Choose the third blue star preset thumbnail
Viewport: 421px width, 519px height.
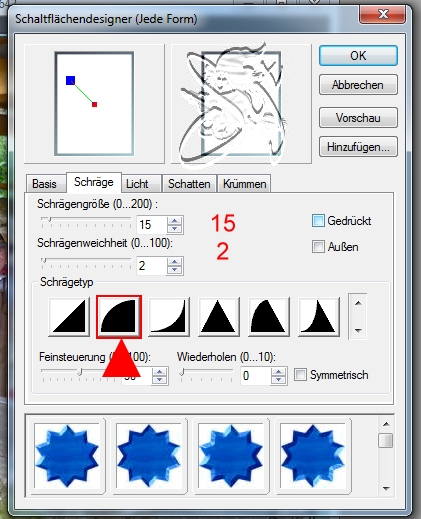231,456
